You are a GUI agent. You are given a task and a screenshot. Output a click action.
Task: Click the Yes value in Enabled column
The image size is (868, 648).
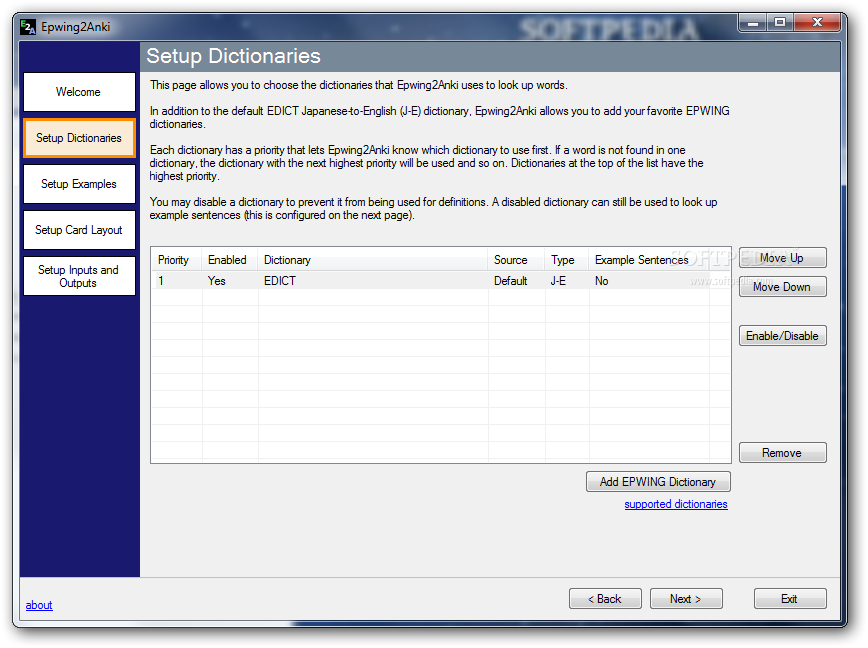point(216,281)
